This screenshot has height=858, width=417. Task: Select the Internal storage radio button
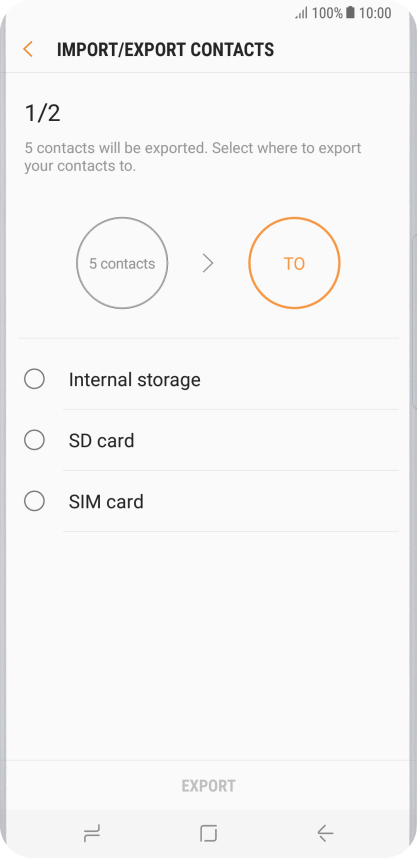point(34,379)
